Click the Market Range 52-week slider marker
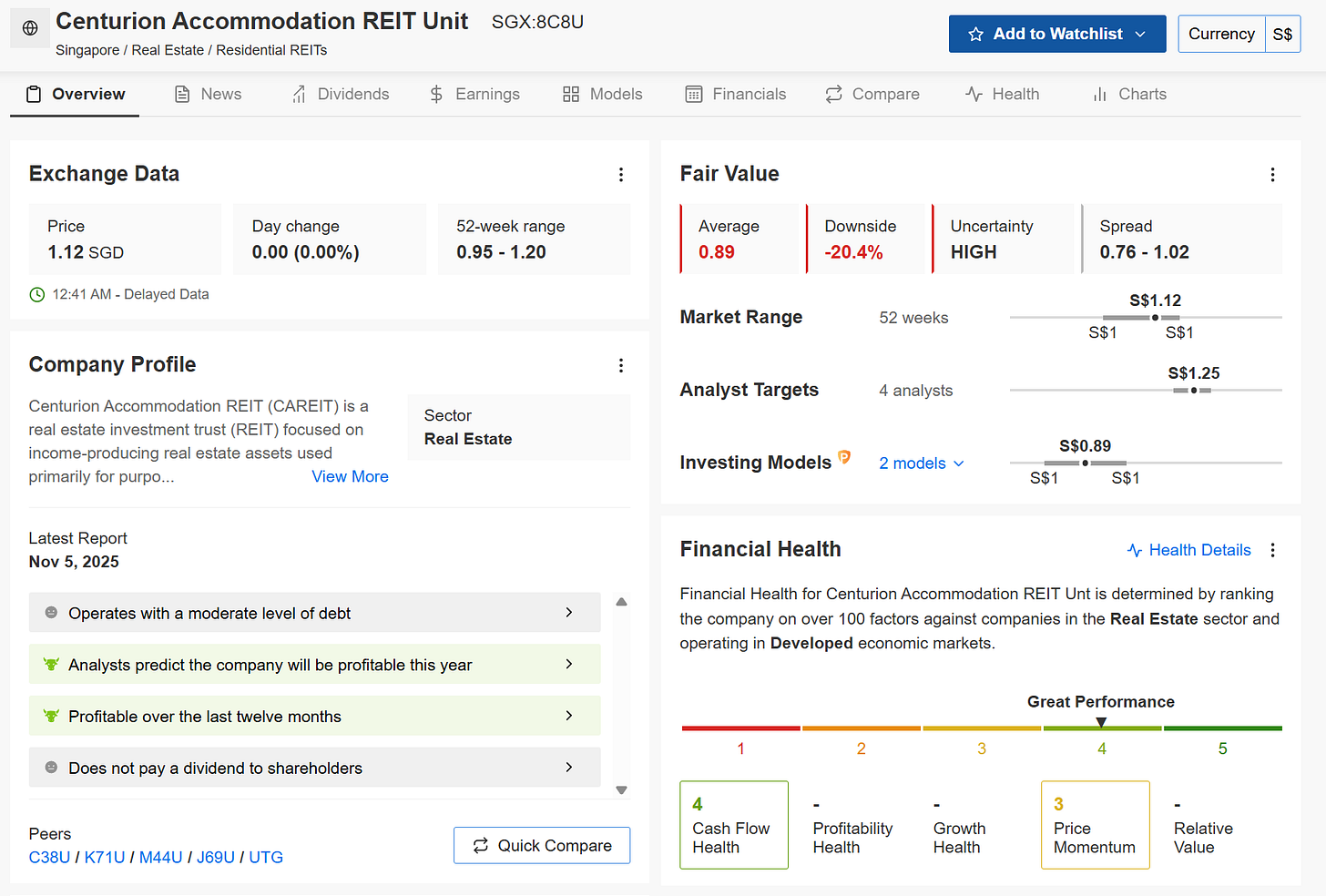The width and height of the screenshot is (1326, 896). (1155, 318)
